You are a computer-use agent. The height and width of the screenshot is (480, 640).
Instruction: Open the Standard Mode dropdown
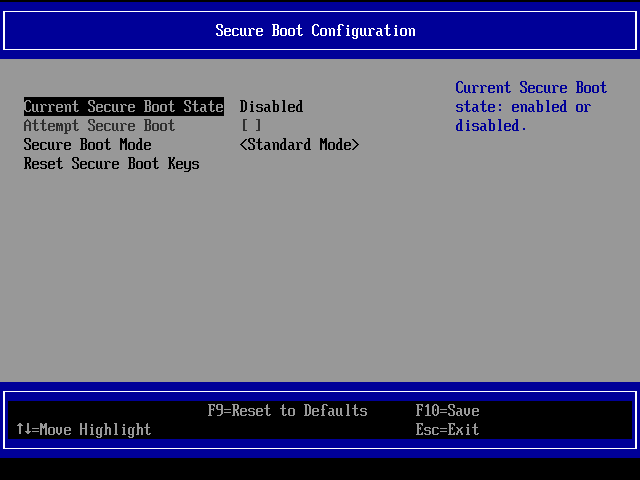(299, 145)
